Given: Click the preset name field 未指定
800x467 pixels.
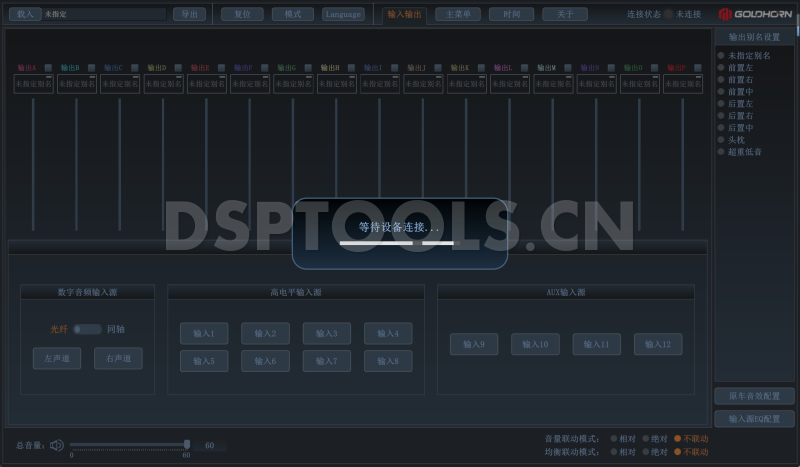Looking at the screenshot, I should pyautogui.click(x=105, y=14).
